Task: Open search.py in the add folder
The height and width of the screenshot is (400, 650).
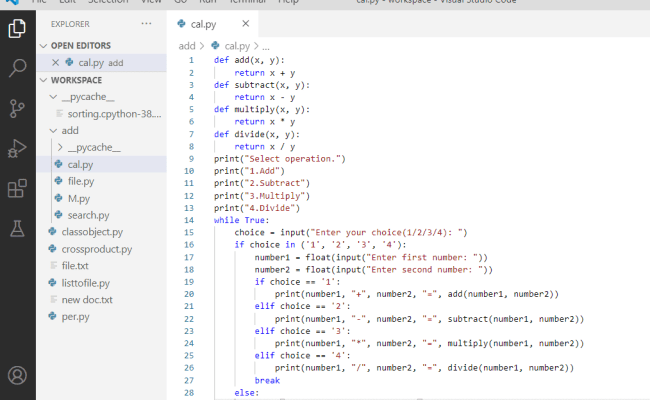Action: 102,215
